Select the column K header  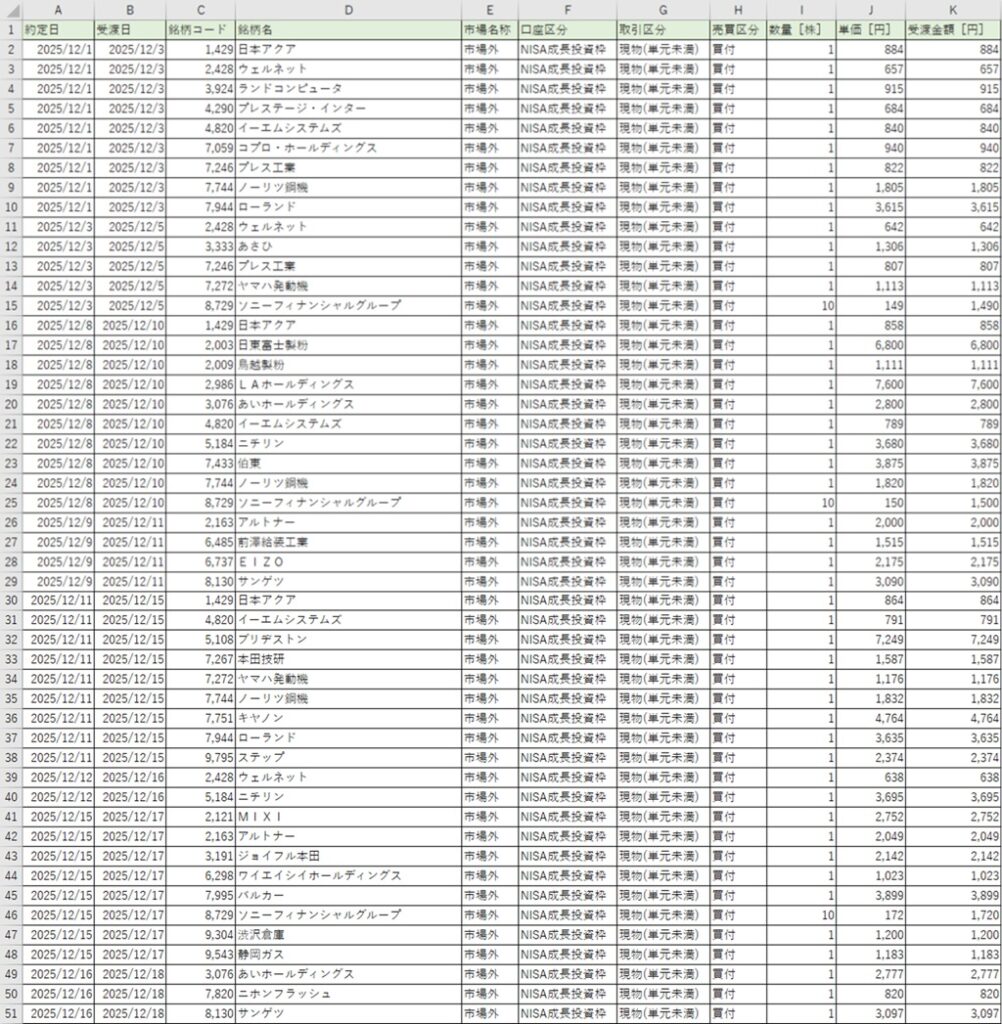953,10
